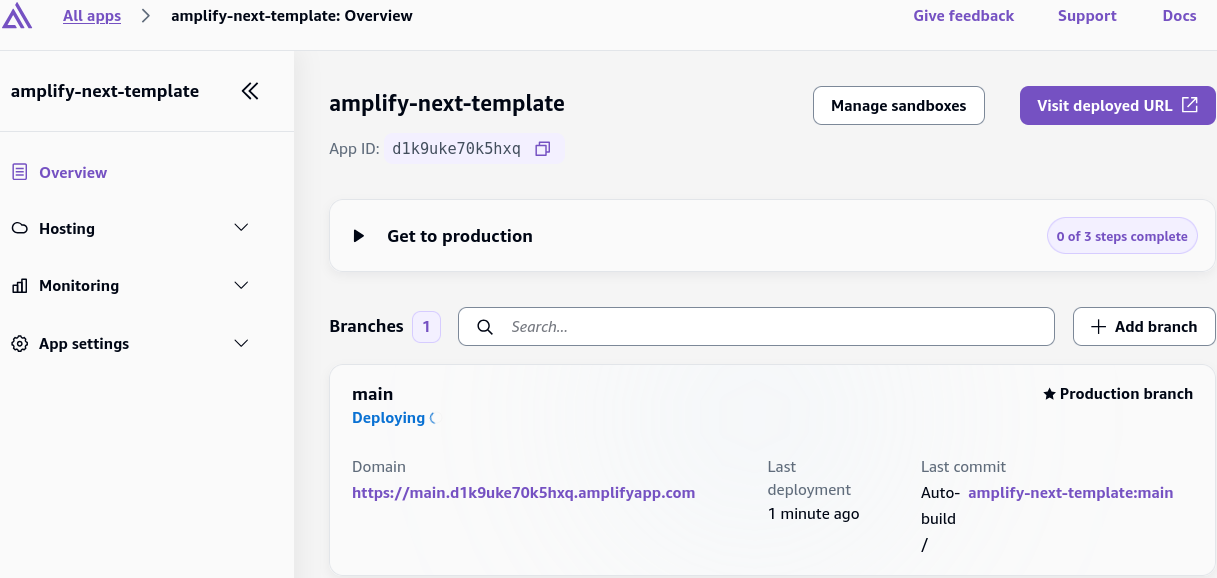This screenshot has width=1217, height=578.
Task: Click the Hosting cloud icon
Action: coord(19,228)
